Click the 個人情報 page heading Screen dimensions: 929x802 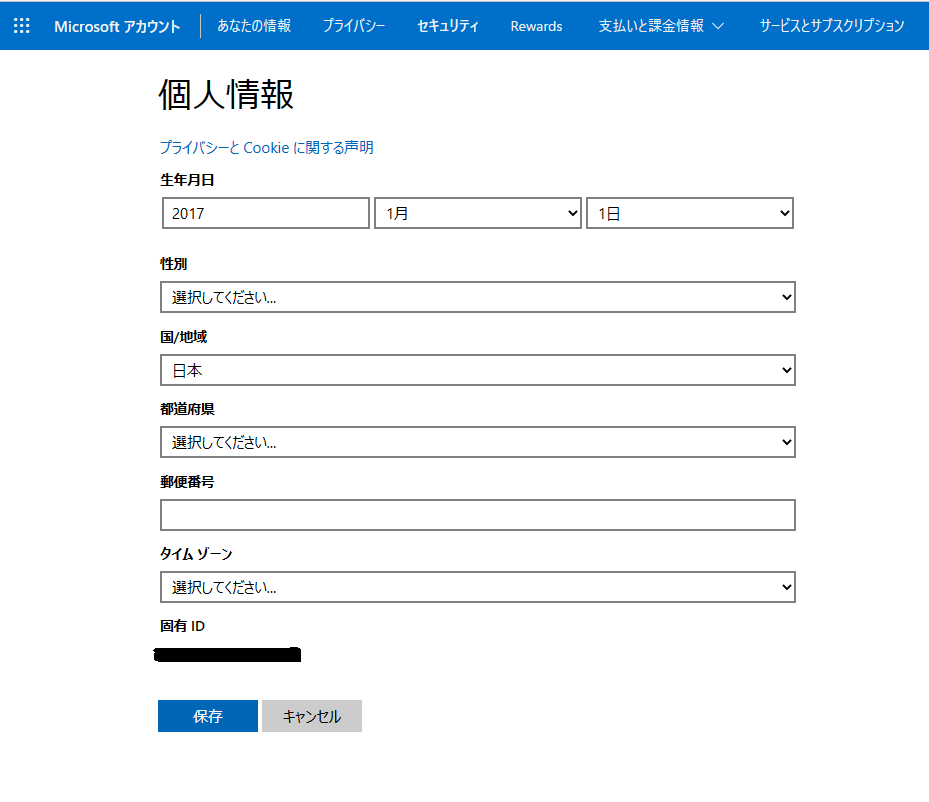[x=226, y=94]
